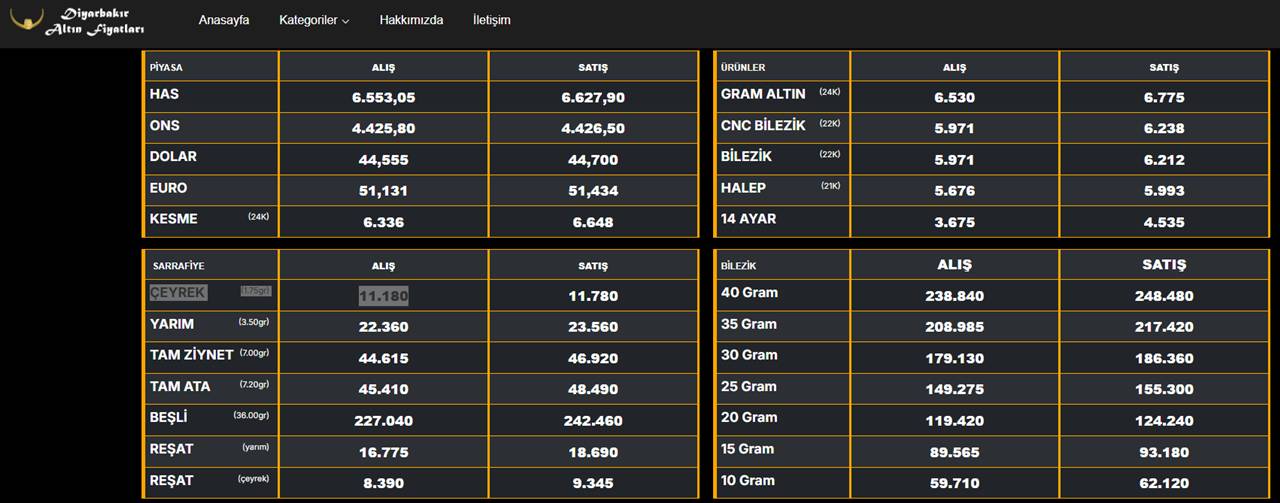The height and width of the screenshot is (503, 1280).
Task: Click the GRAM ALTIN product label
Action: 763,94
